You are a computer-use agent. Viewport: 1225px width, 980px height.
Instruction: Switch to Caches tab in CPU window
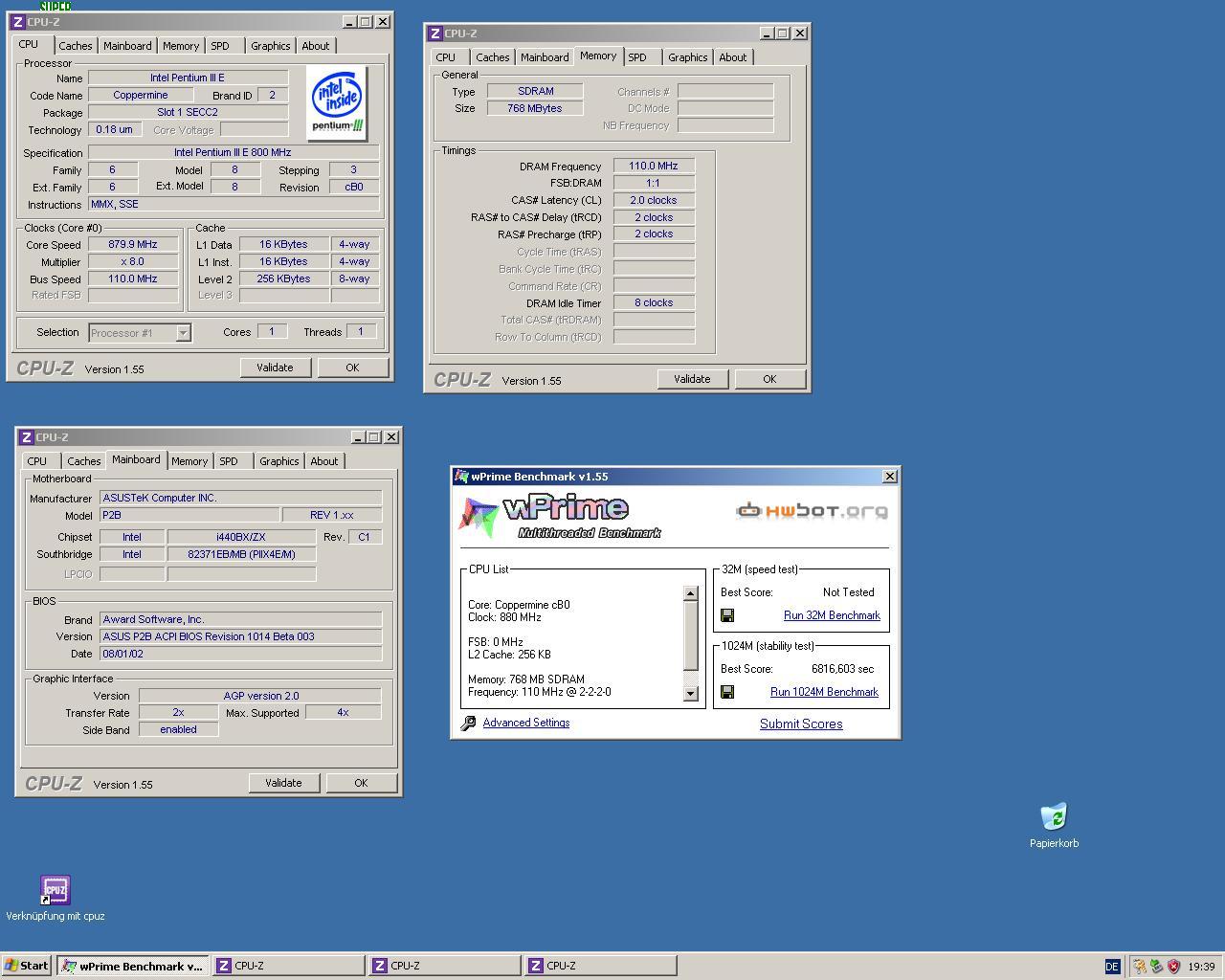point(75,46)
